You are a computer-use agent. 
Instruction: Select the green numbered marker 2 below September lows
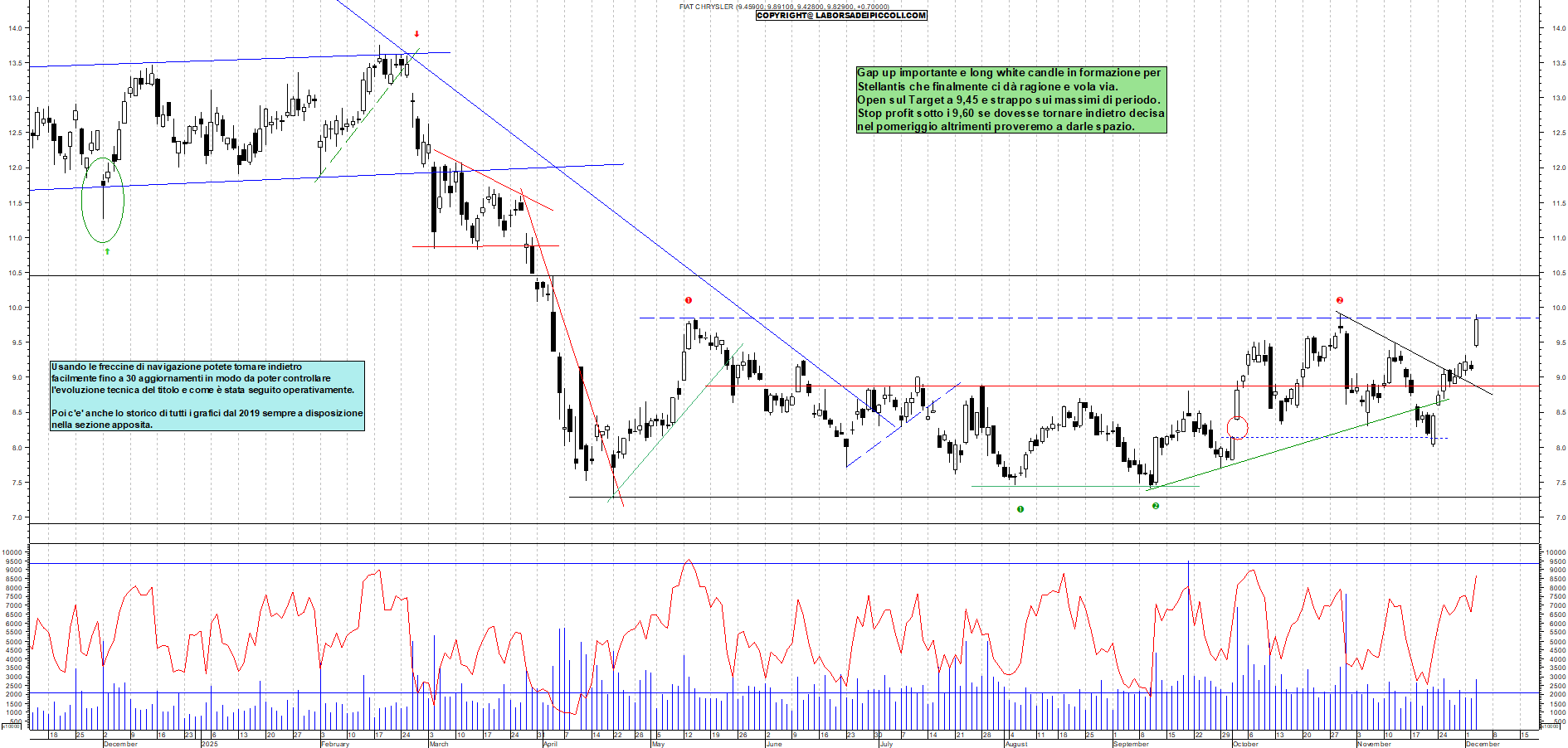click(1157, 505)
